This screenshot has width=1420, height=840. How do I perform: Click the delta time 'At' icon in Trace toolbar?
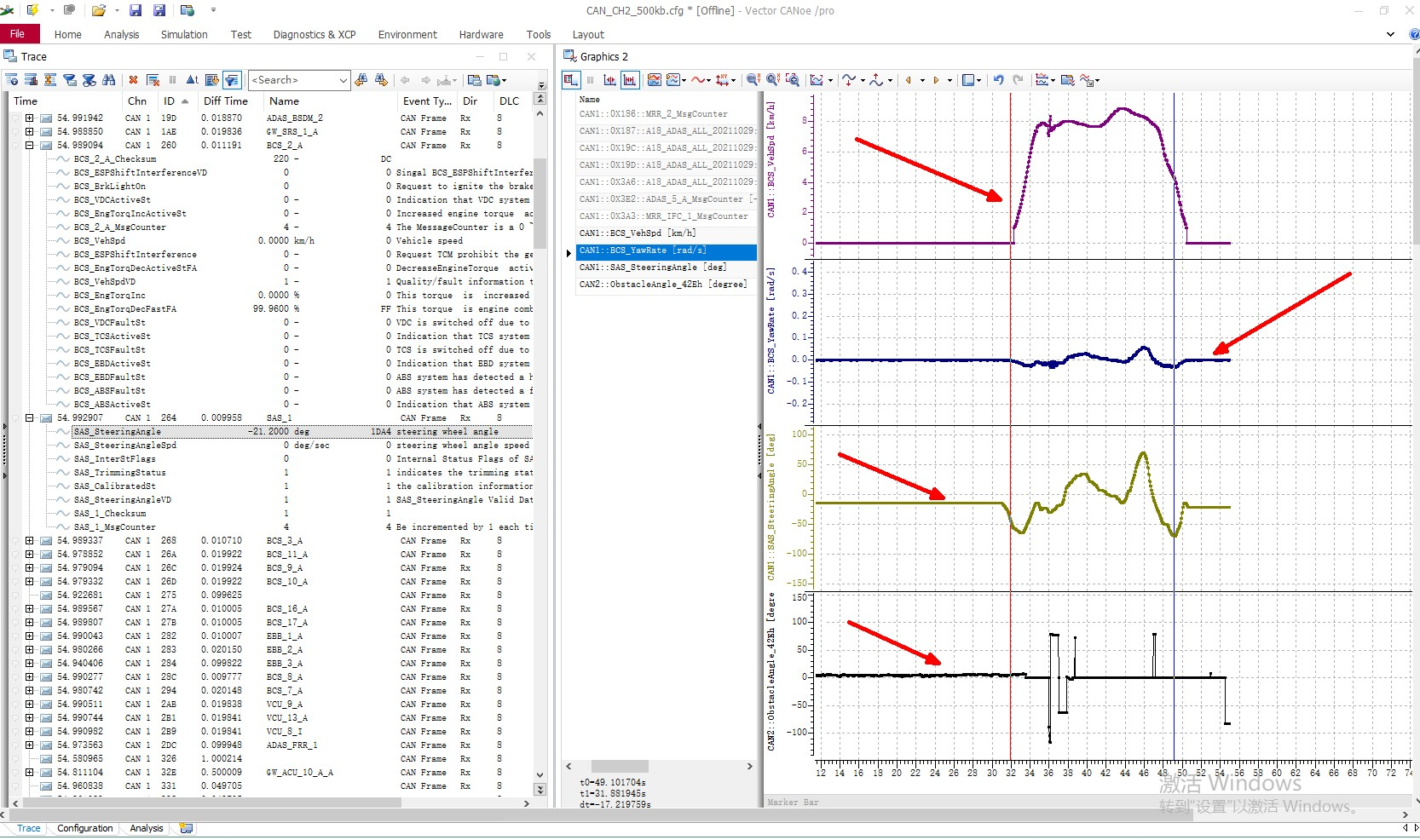pos(193,80)
